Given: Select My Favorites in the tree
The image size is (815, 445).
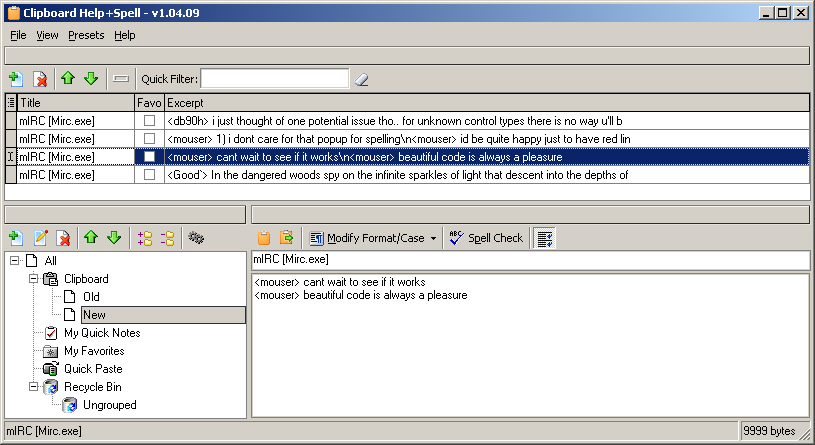Looking at the screenshot, I should tap(94, 351).
